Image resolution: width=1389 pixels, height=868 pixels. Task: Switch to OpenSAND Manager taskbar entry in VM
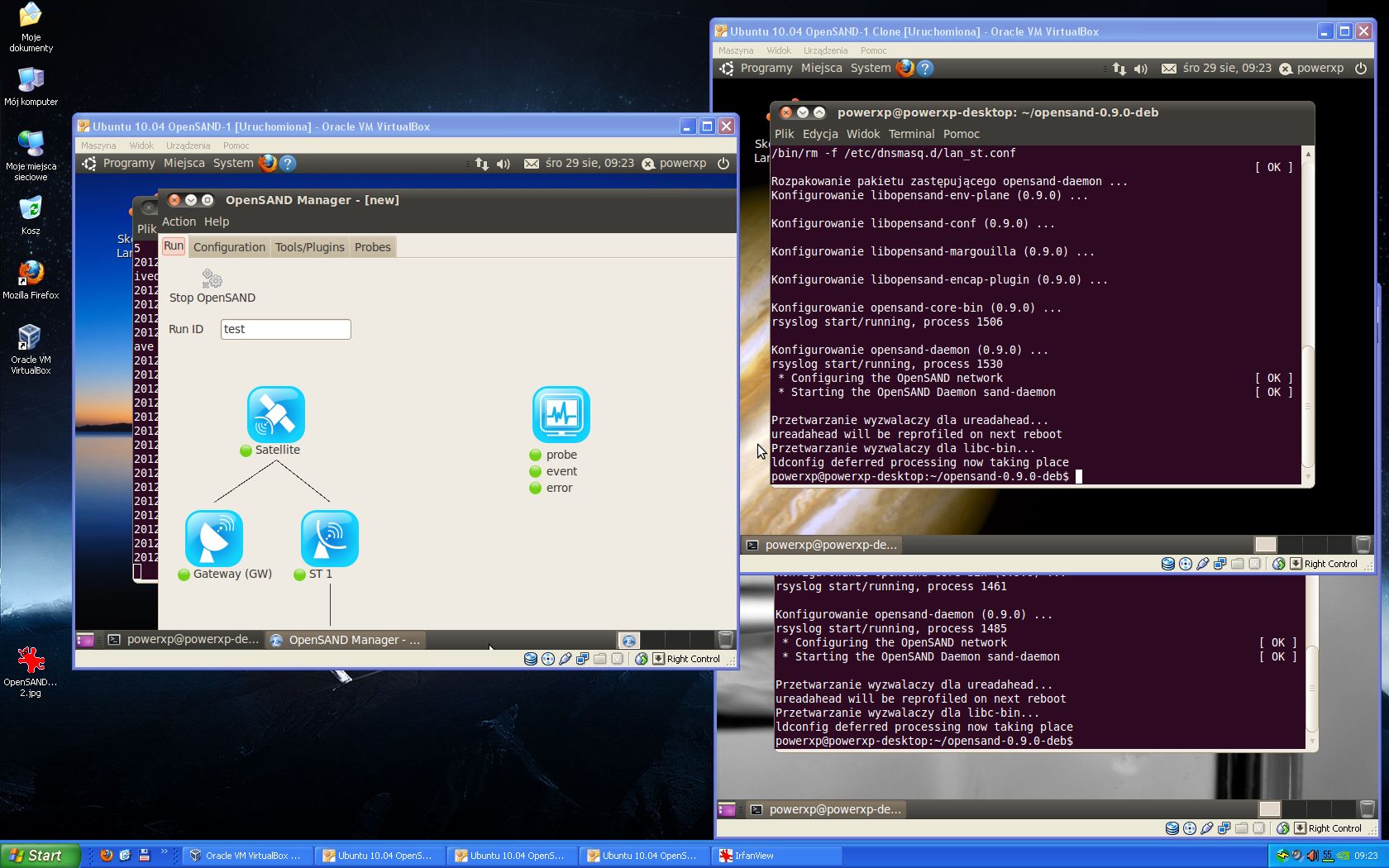click(x=346, y=640)
